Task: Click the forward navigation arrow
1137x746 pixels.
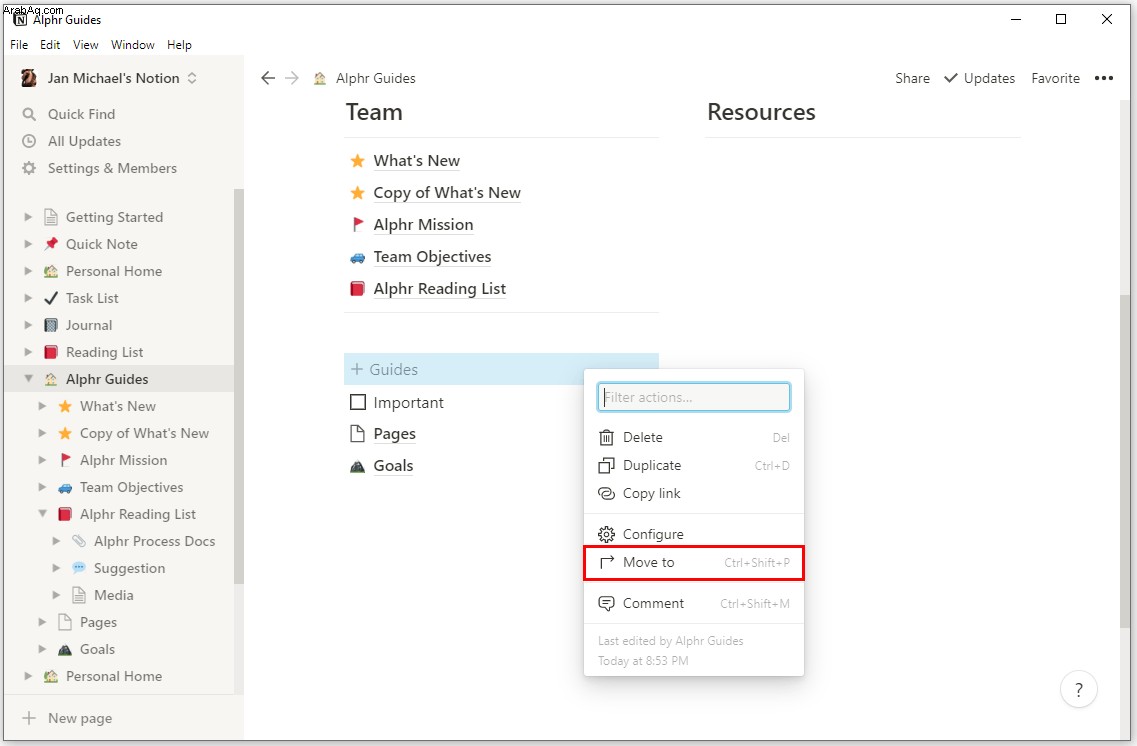Action: tap(292, 78)
